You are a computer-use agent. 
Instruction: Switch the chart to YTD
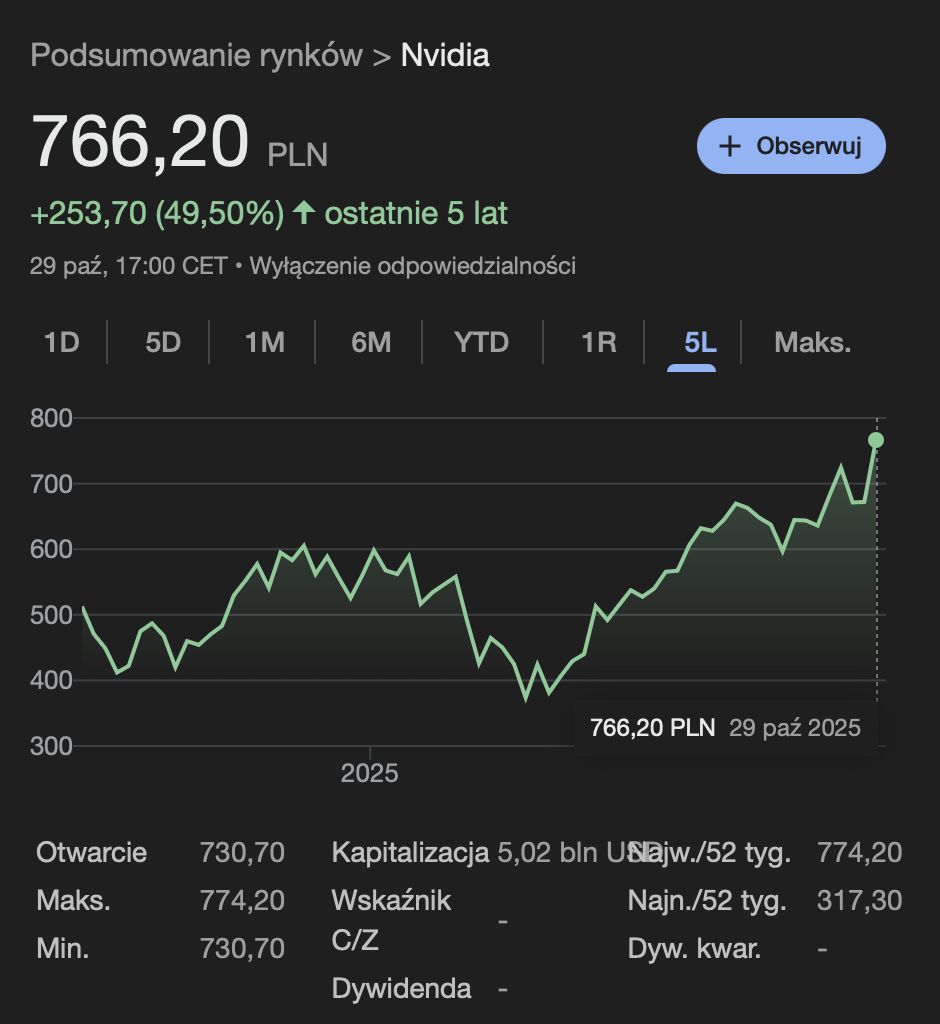(x=481, y=343)
